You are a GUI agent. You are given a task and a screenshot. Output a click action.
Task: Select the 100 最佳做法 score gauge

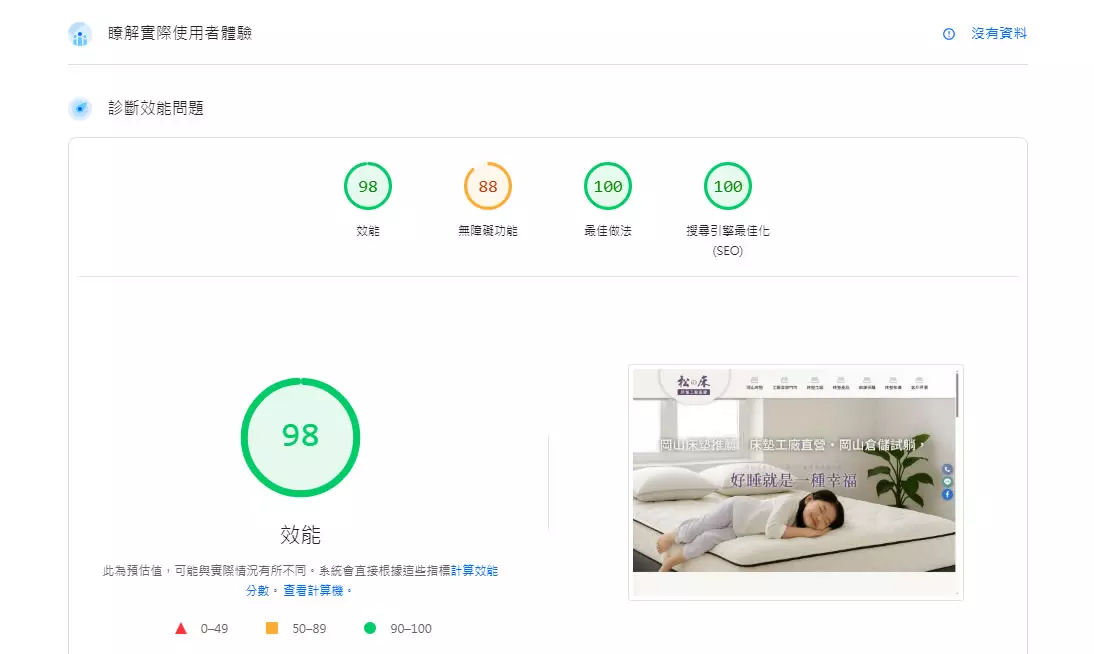[x=608, y=187]
